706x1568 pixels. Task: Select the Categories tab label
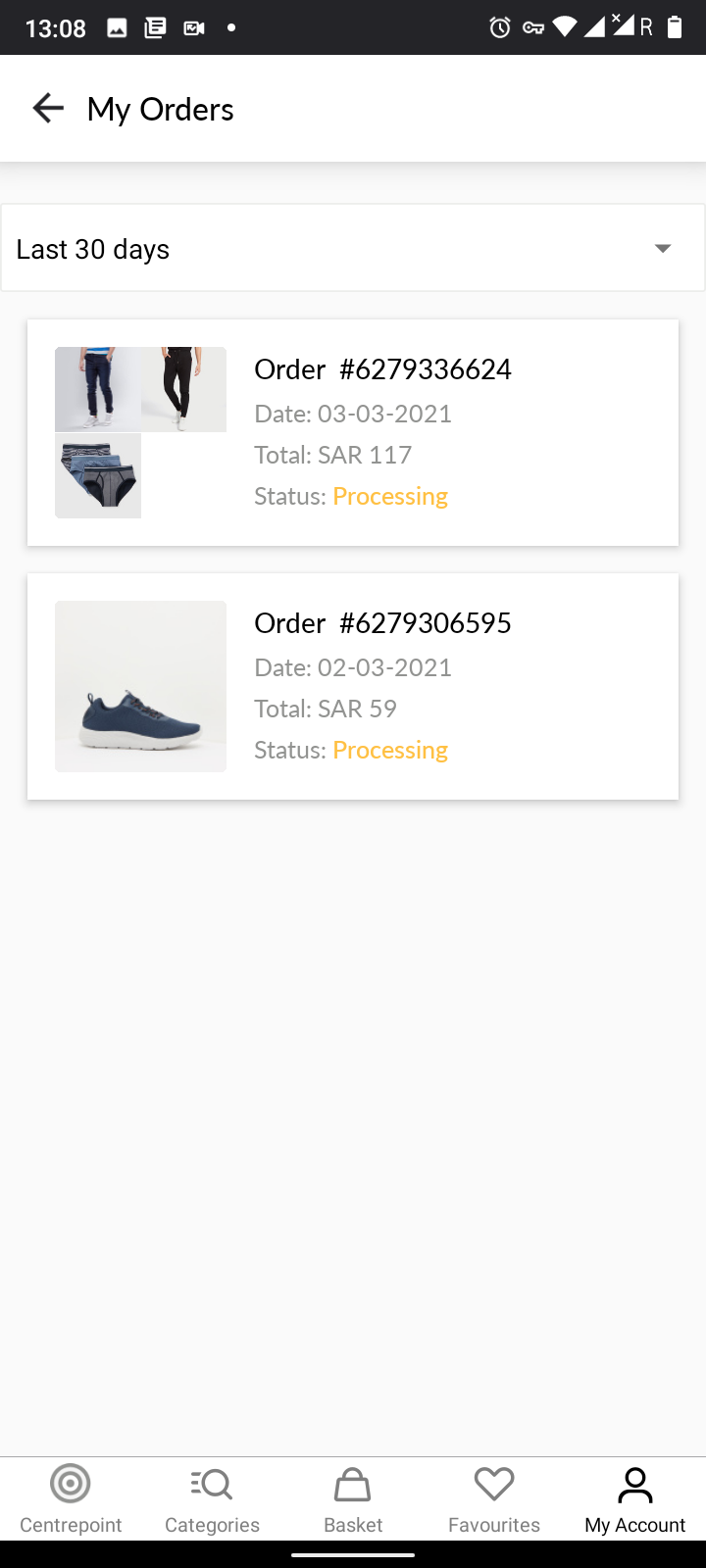[x=212, y=1525]
